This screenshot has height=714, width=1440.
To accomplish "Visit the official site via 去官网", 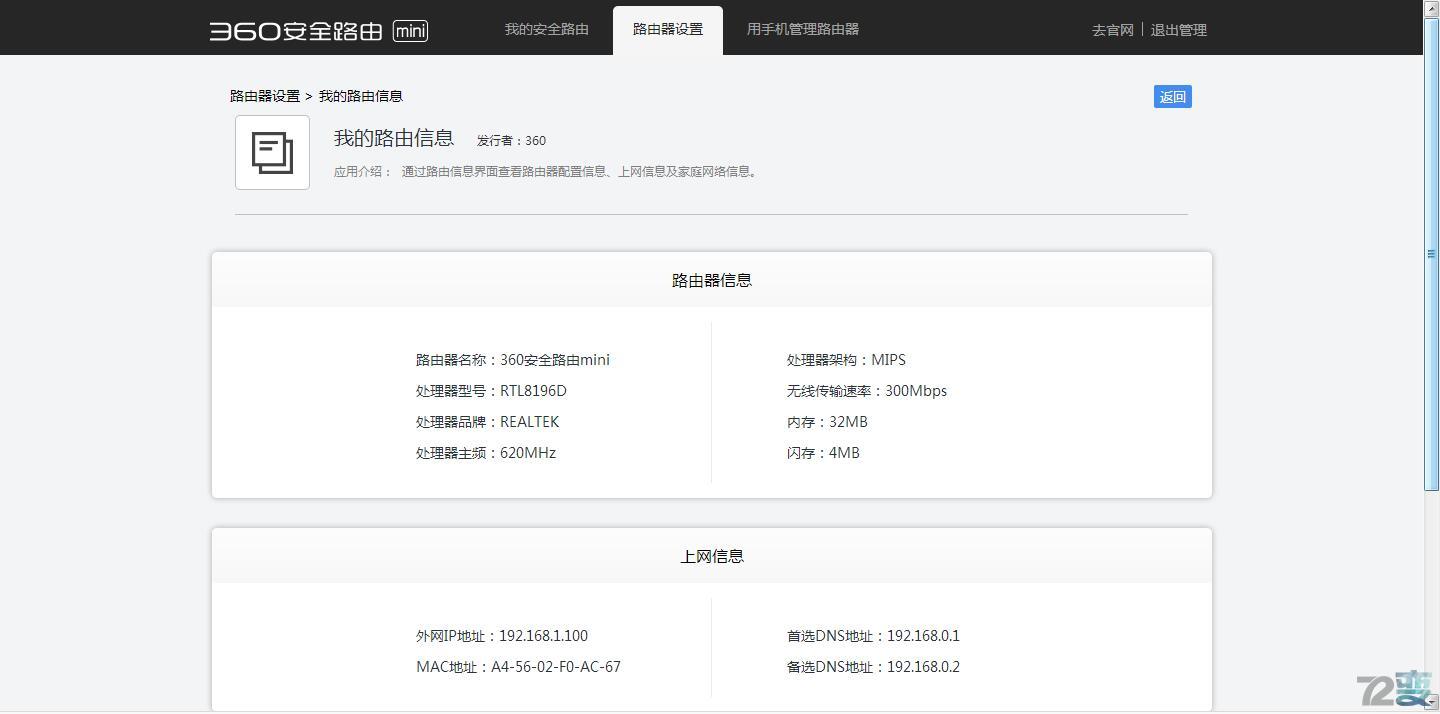I will 1112,29.
